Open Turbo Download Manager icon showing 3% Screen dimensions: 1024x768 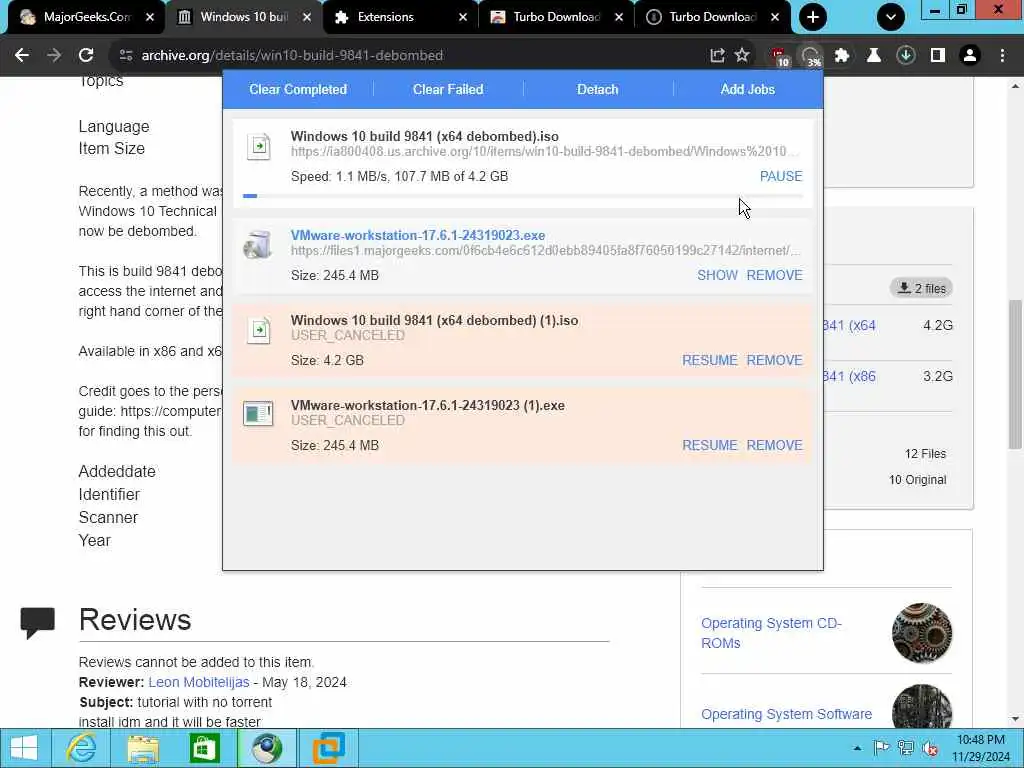tap(810, 57)
